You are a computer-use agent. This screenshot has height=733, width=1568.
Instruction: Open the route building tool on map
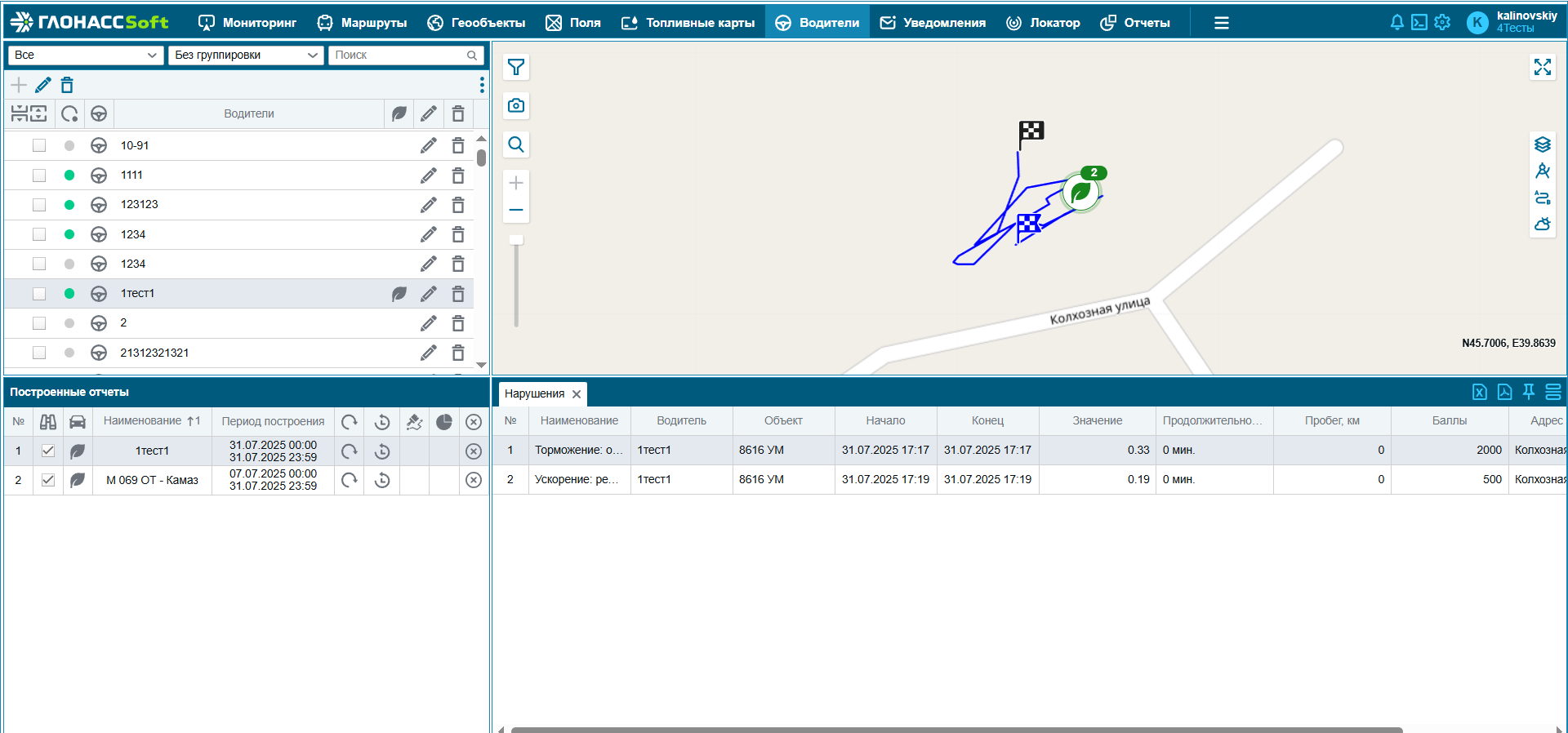1542,198
